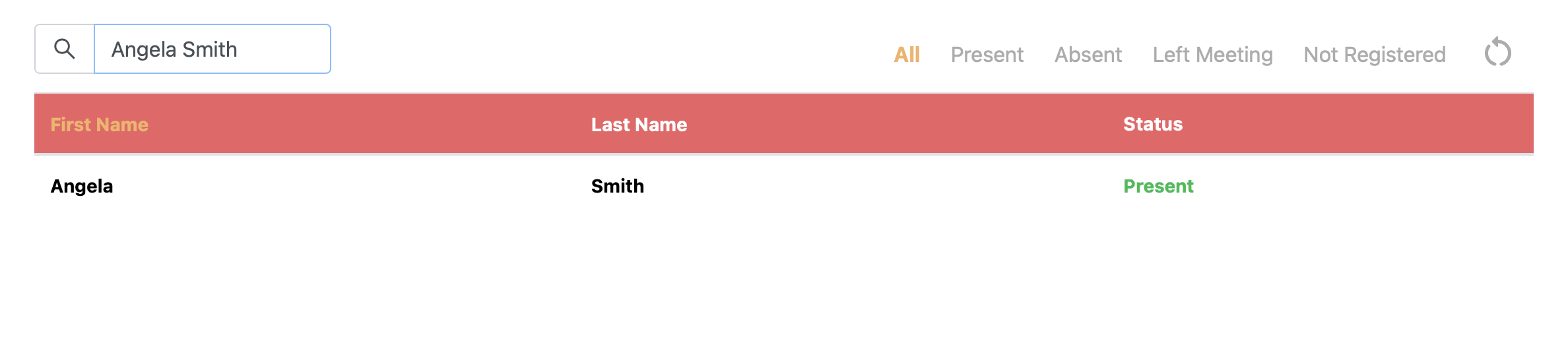Screen dimensions: 1568x339
Task: Click the Smith last name cell
Action: pos(618,186)
